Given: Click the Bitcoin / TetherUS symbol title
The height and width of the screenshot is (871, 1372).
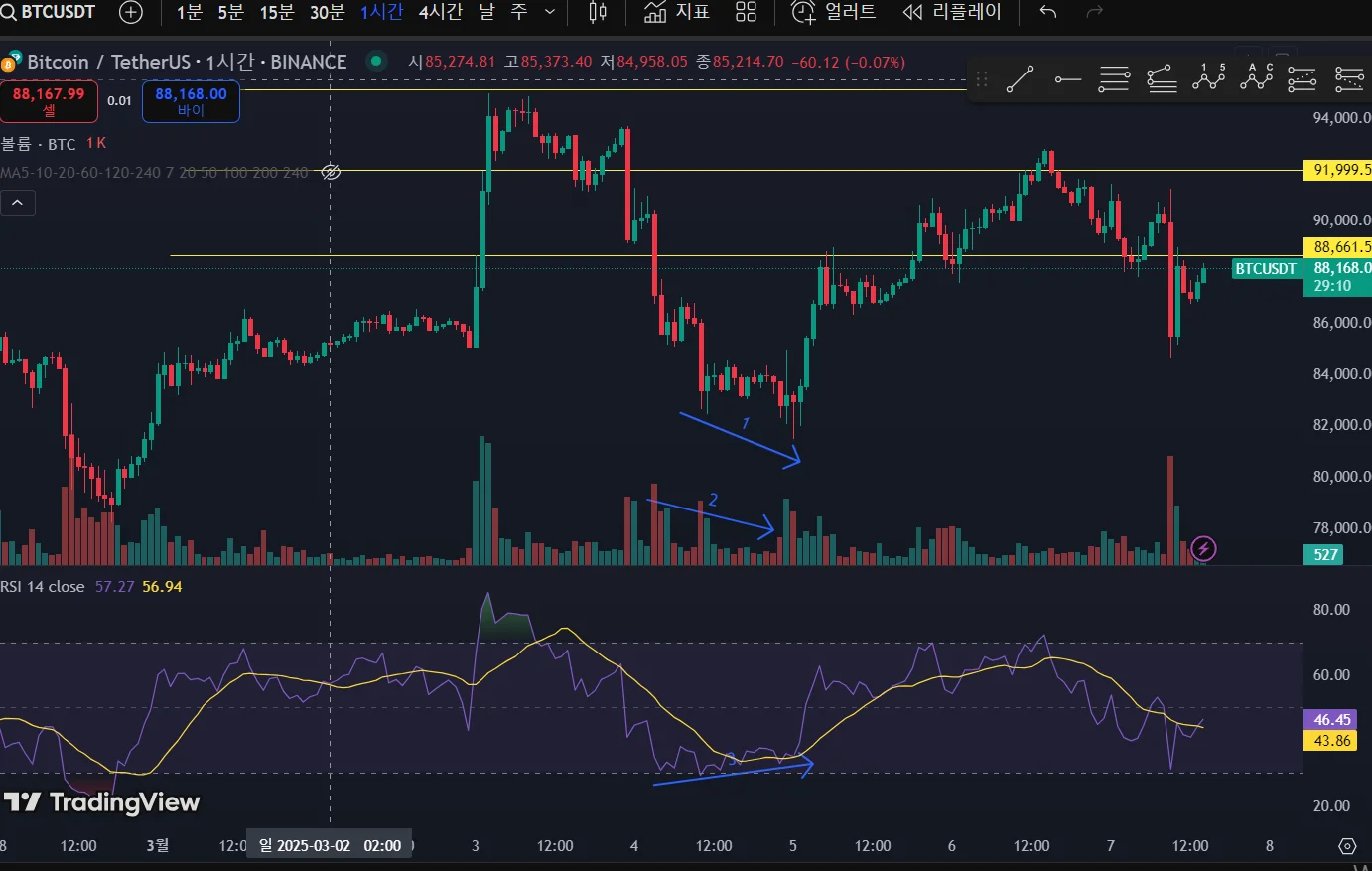Looking at the screenshot, I should pos(187,62).
